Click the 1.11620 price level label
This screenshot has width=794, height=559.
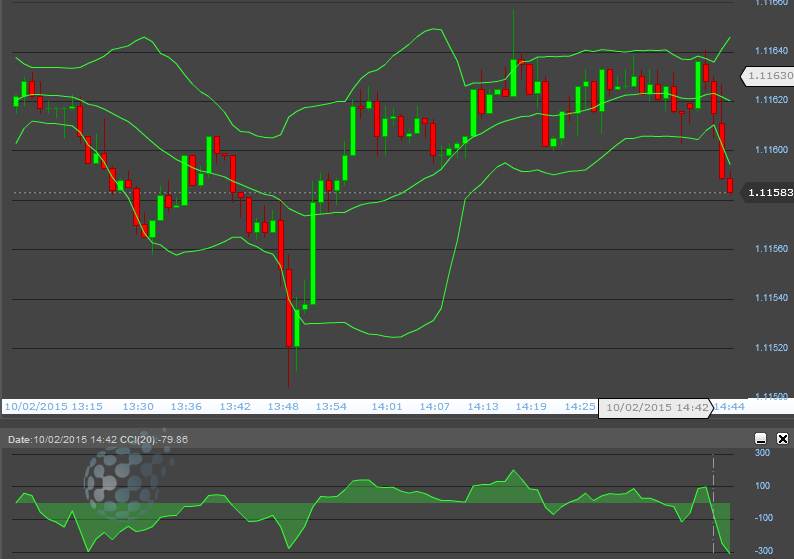771,100
